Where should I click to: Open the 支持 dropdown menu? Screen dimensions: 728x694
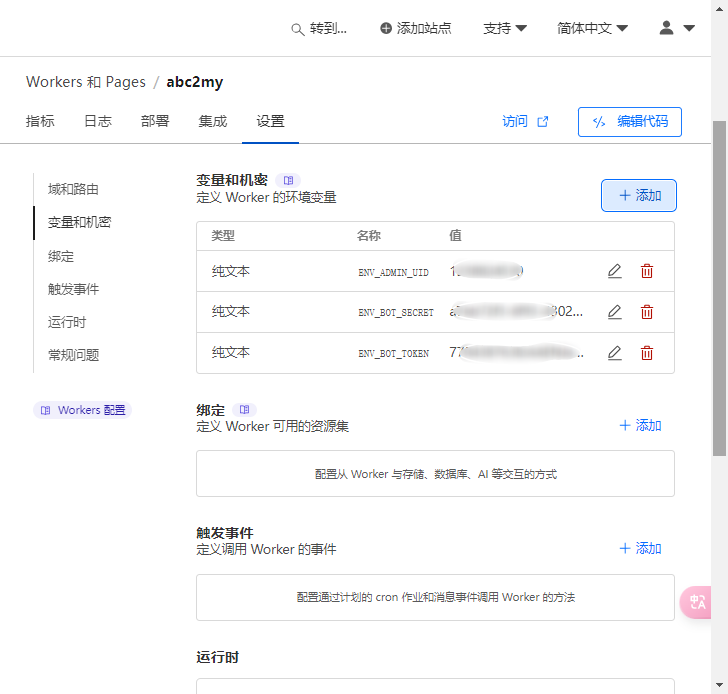[505, 29]
